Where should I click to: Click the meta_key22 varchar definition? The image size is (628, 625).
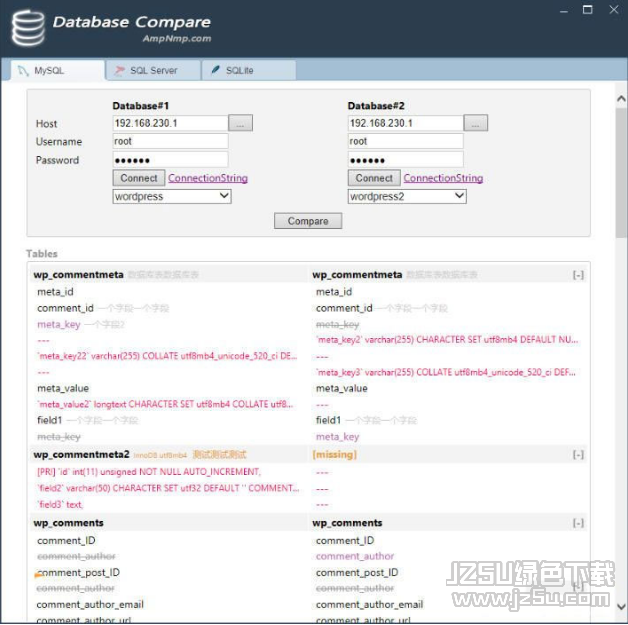click(x=167, y=356)
